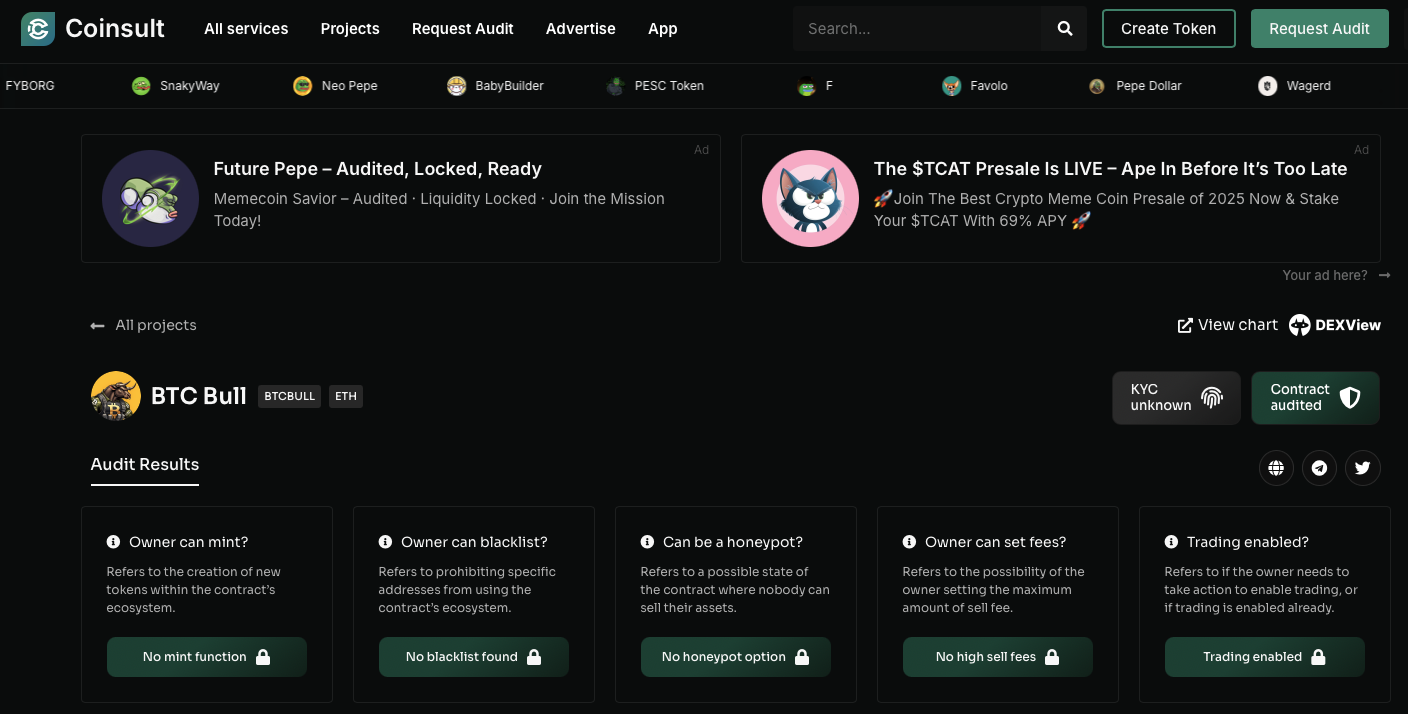Click the Contract audited badge
Image resolution: width=1408 pixels, height=714 pixels.
[1315, 398]
